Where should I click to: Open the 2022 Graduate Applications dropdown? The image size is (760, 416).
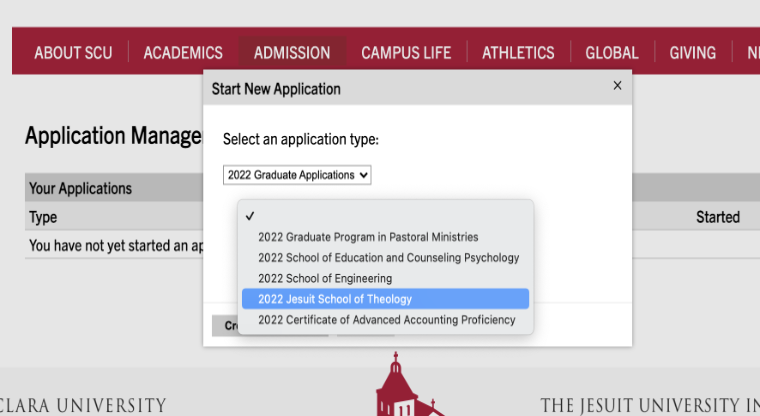pos(297,175)
